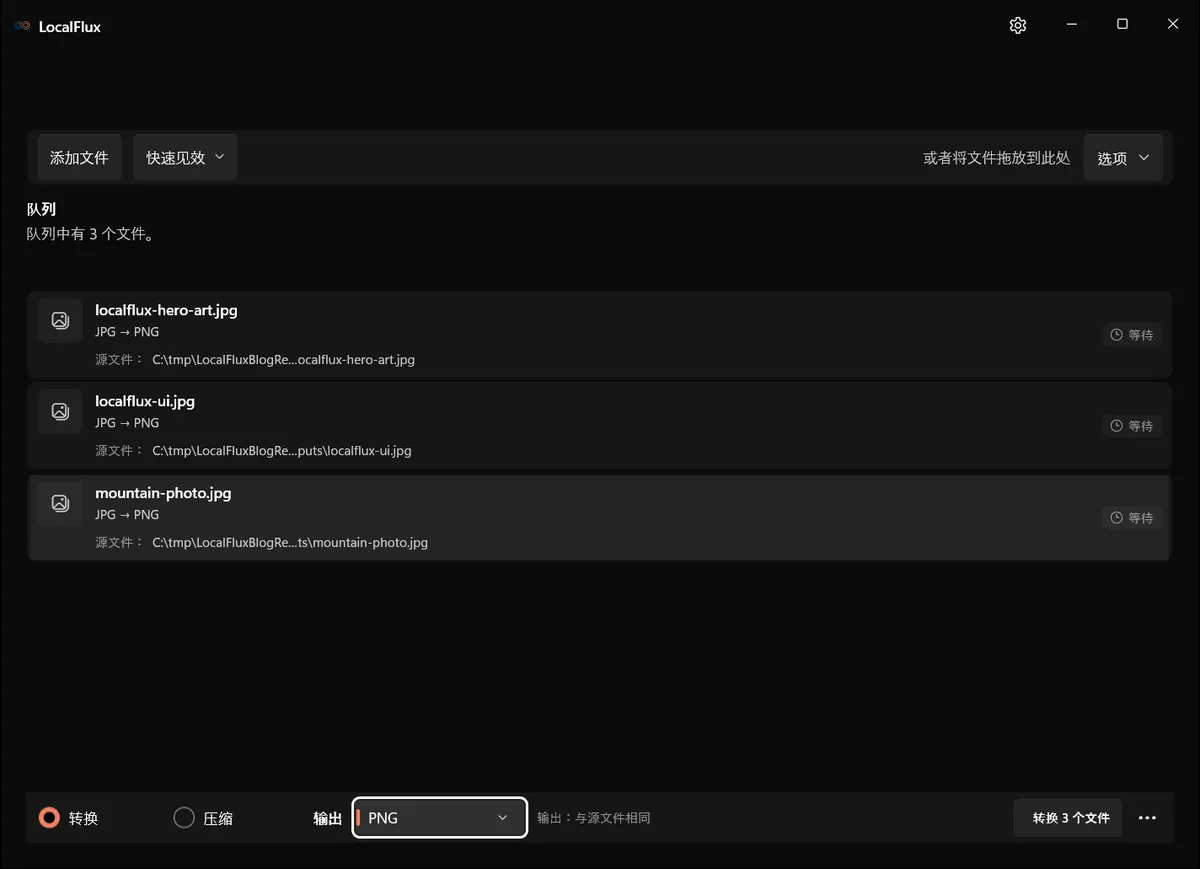This screenshot has height=869, width=1200.
Task: Click source path ending ocalflux-hero-art.jpg
Action: pos(283,360)
